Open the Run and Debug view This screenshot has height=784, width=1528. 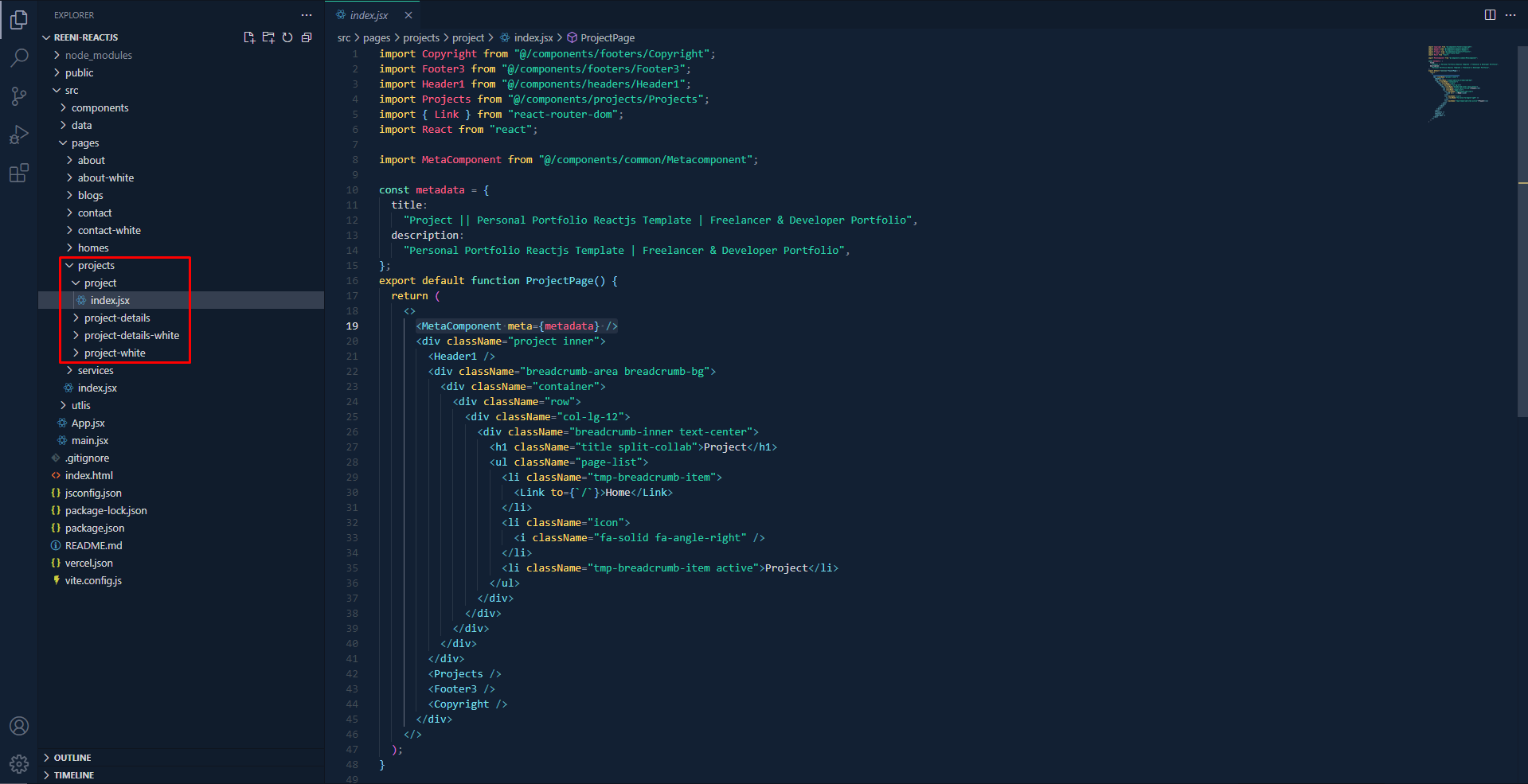(x=19, y=135)
